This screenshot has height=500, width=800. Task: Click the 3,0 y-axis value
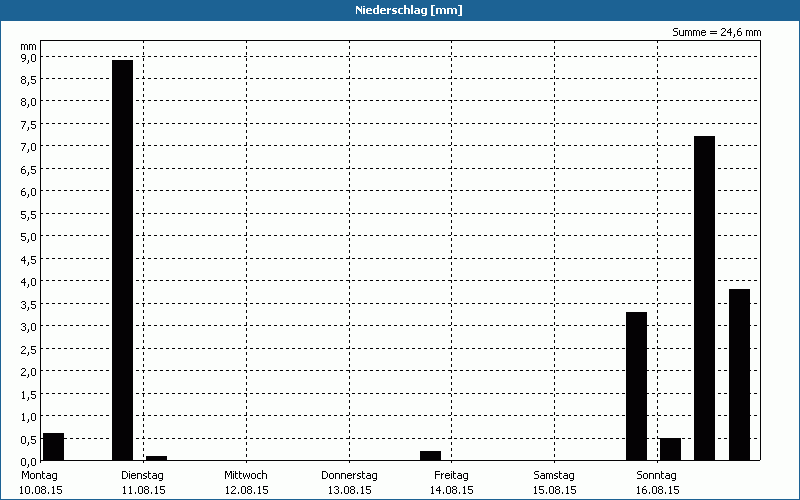[x=29, y=327]
